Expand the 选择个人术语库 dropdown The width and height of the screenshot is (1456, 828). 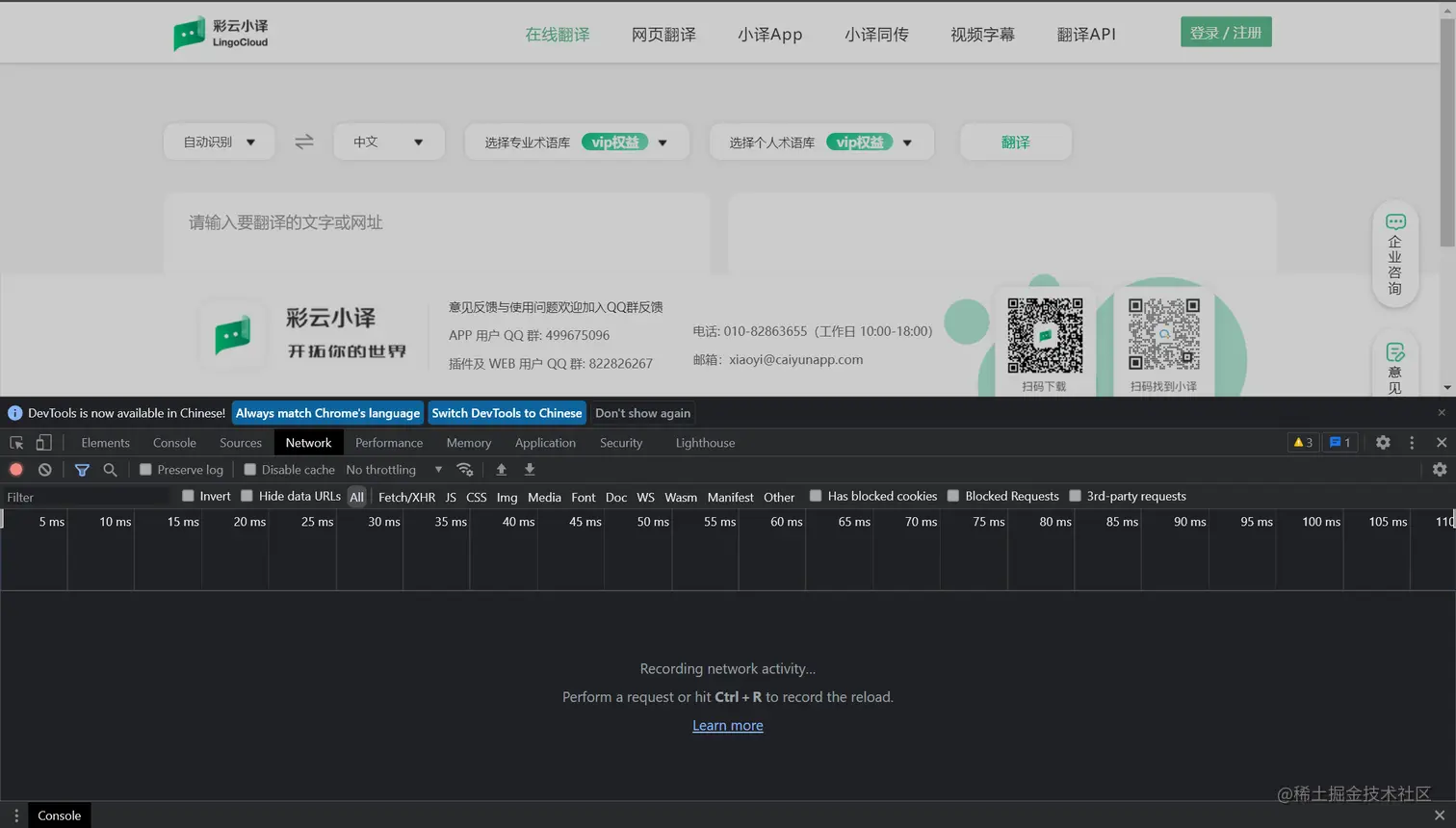(x=821, y=142)
